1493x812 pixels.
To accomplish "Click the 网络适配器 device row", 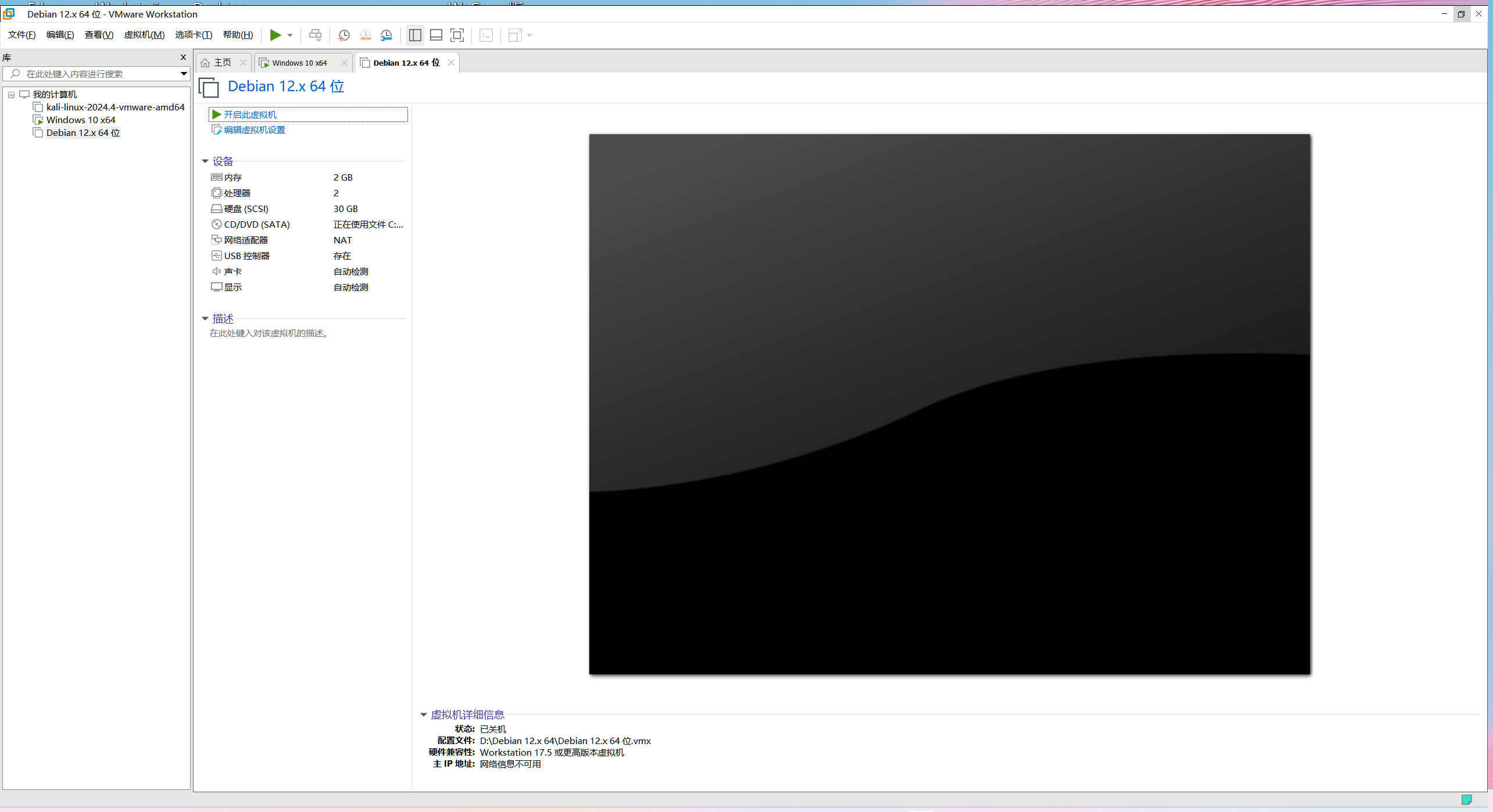I will click(x=307, y=240).
